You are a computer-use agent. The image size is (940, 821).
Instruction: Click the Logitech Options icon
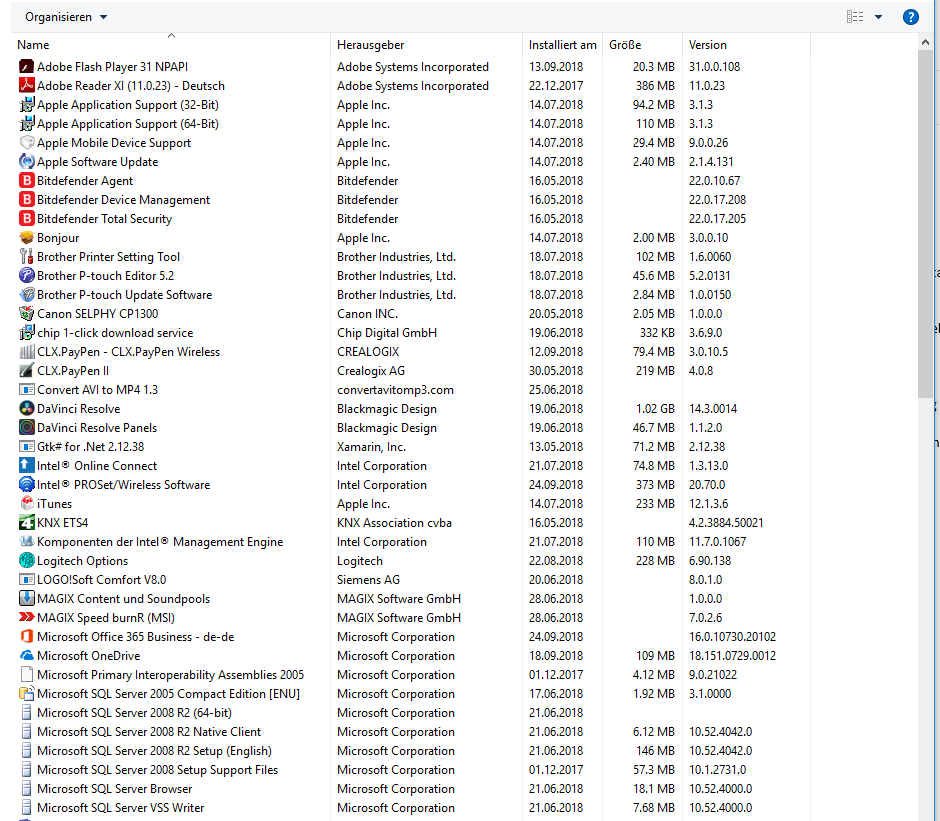click(x=26, y=560)
